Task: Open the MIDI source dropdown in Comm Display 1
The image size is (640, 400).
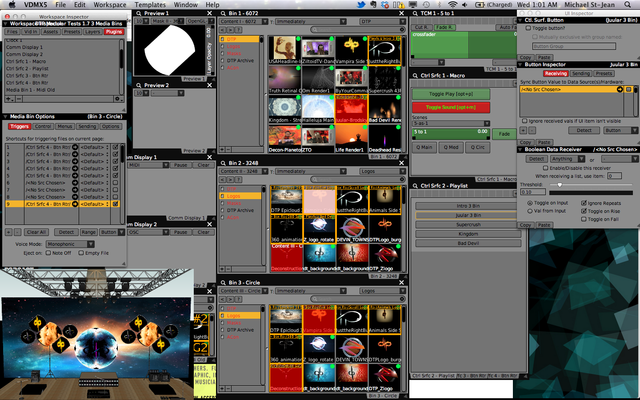Action: [148, 165]
